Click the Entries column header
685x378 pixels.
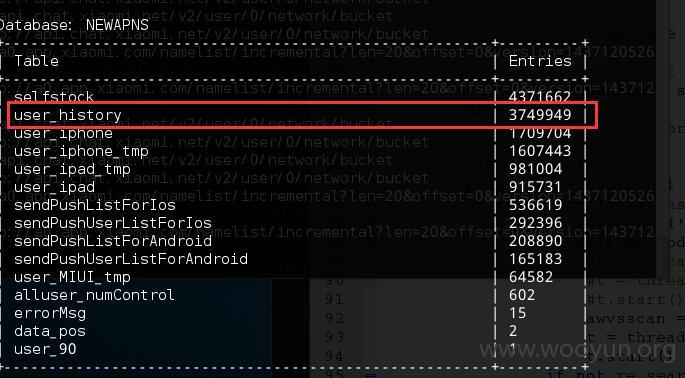[540, 61]
